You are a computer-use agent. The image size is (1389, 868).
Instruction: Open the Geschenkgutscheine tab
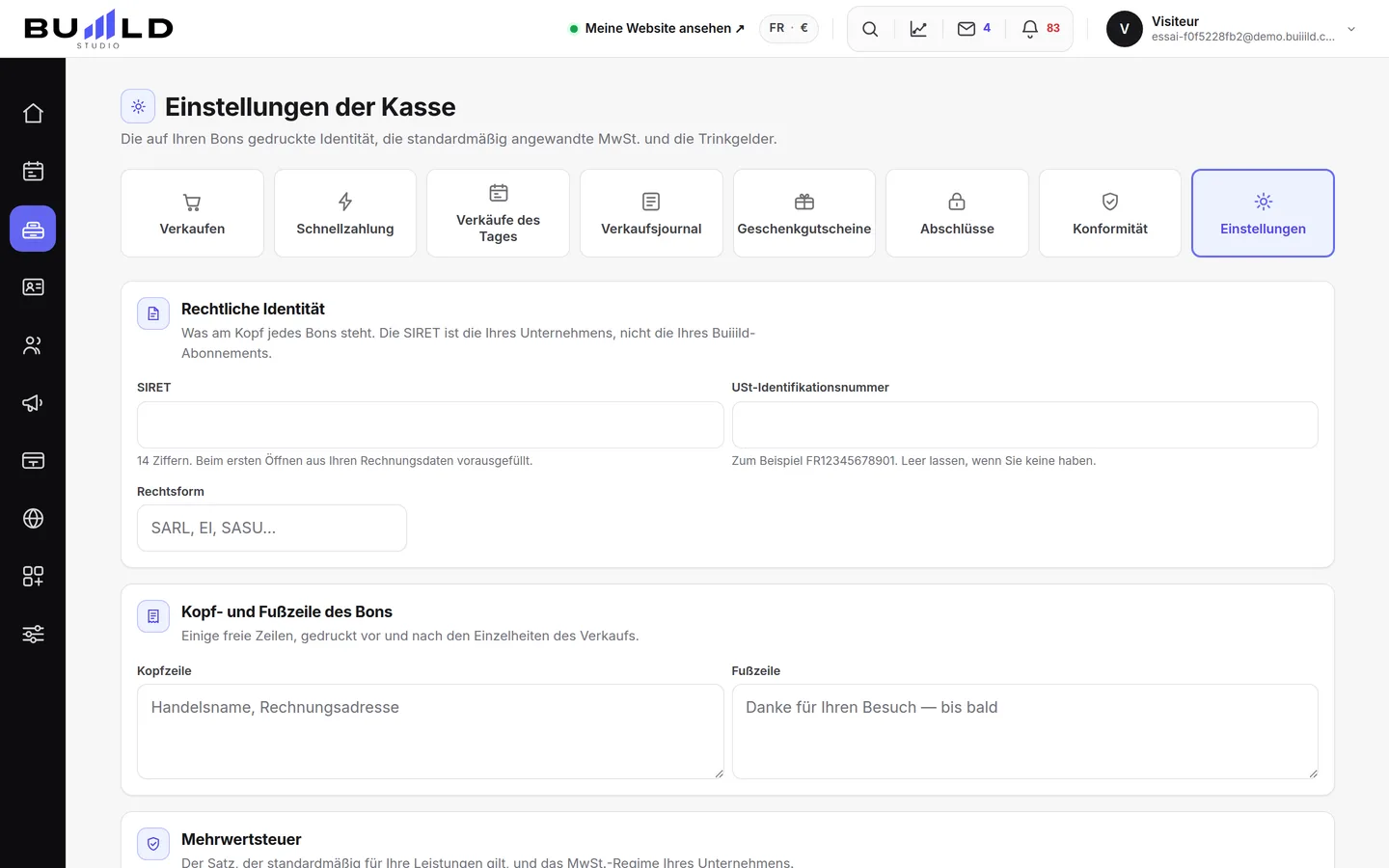[x=804, y=213]
